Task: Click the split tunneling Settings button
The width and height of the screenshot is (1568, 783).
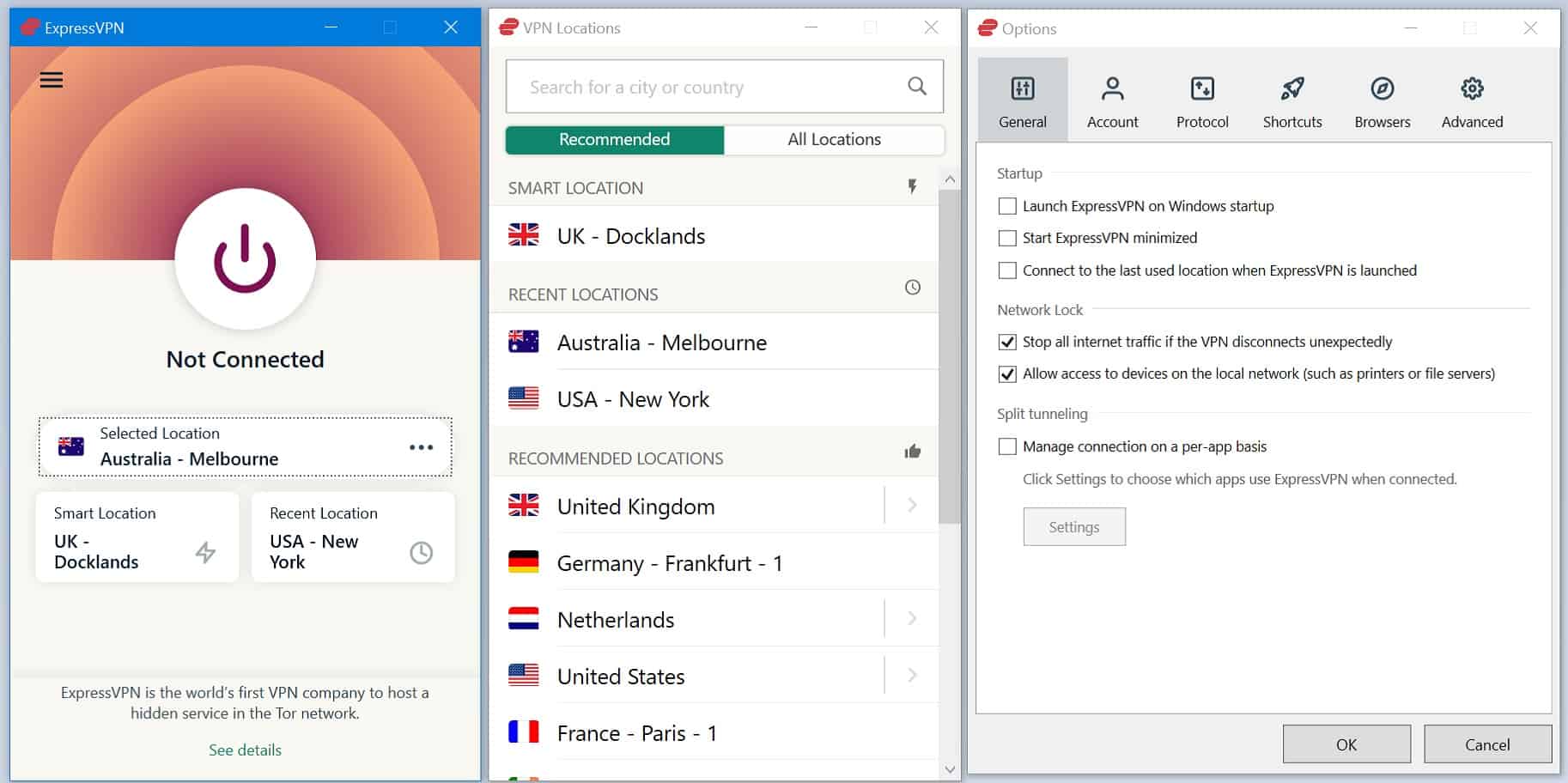Action: (x=1074, y=527)
